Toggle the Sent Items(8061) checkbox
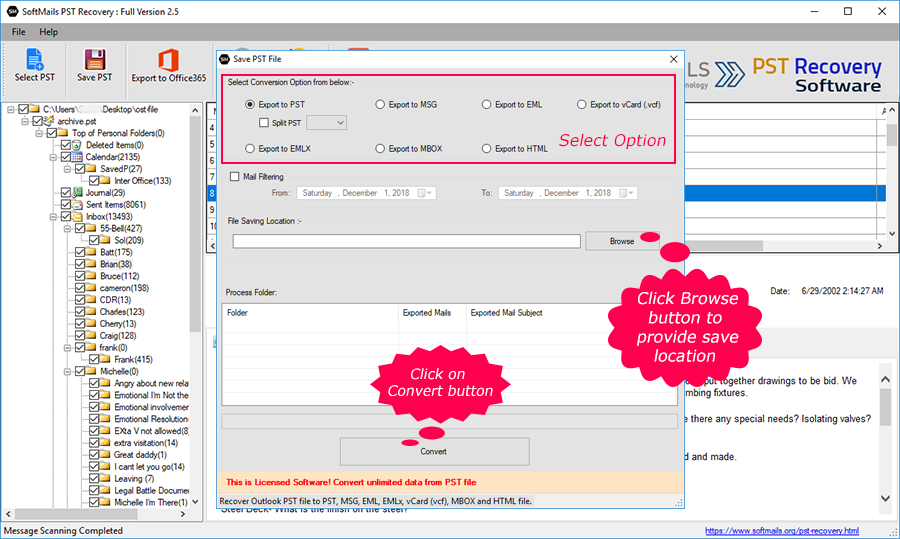Viewport: 900px width, 539px height. [66, 204]
